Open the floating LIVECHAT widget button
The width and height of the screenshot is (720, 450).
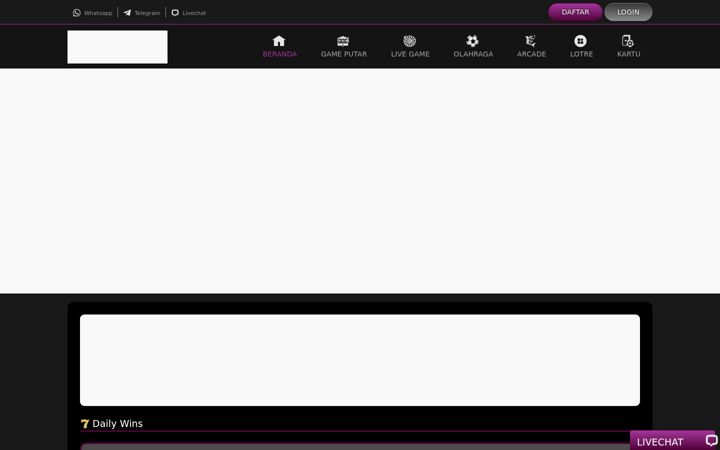tap(673, 441)
